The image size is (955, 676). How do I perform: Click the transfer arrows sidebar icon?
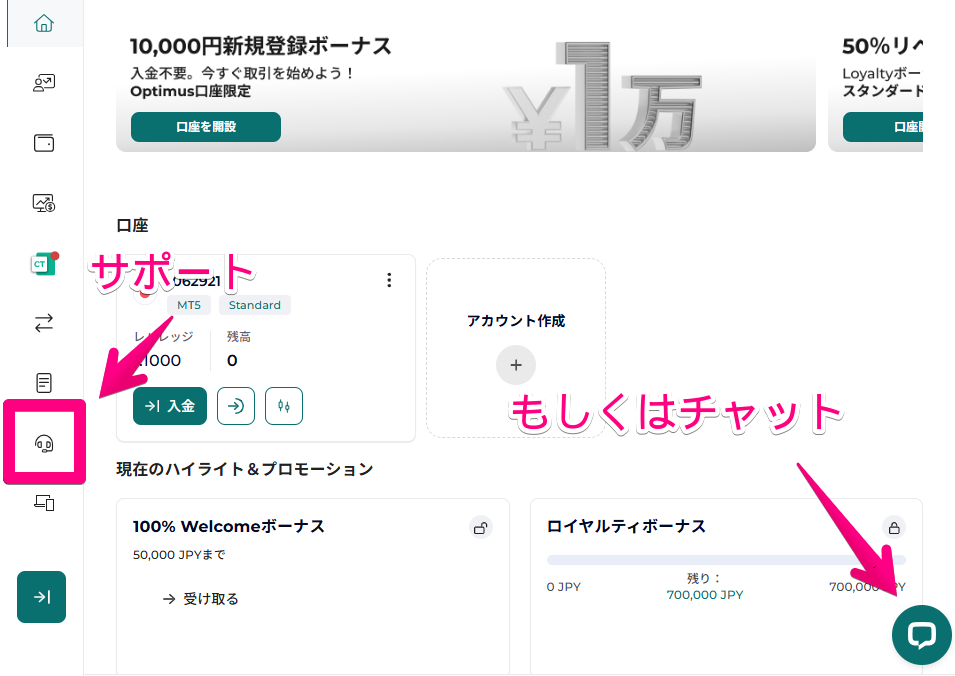[x=43, y=323]
